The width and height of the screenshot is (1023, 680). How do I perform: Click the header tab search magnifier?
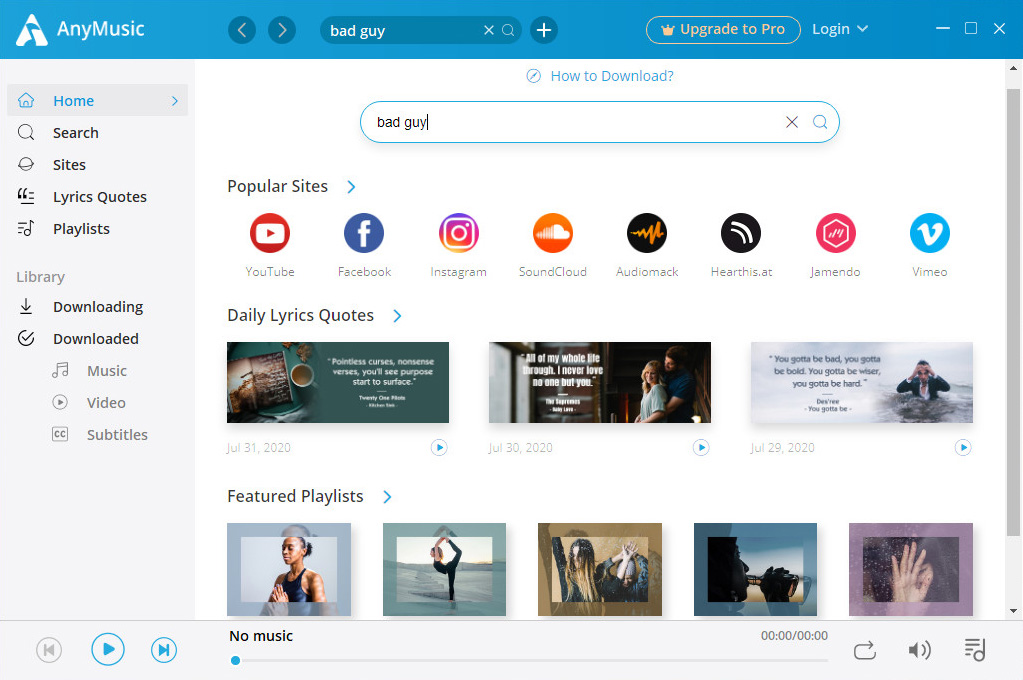point(508,30)
